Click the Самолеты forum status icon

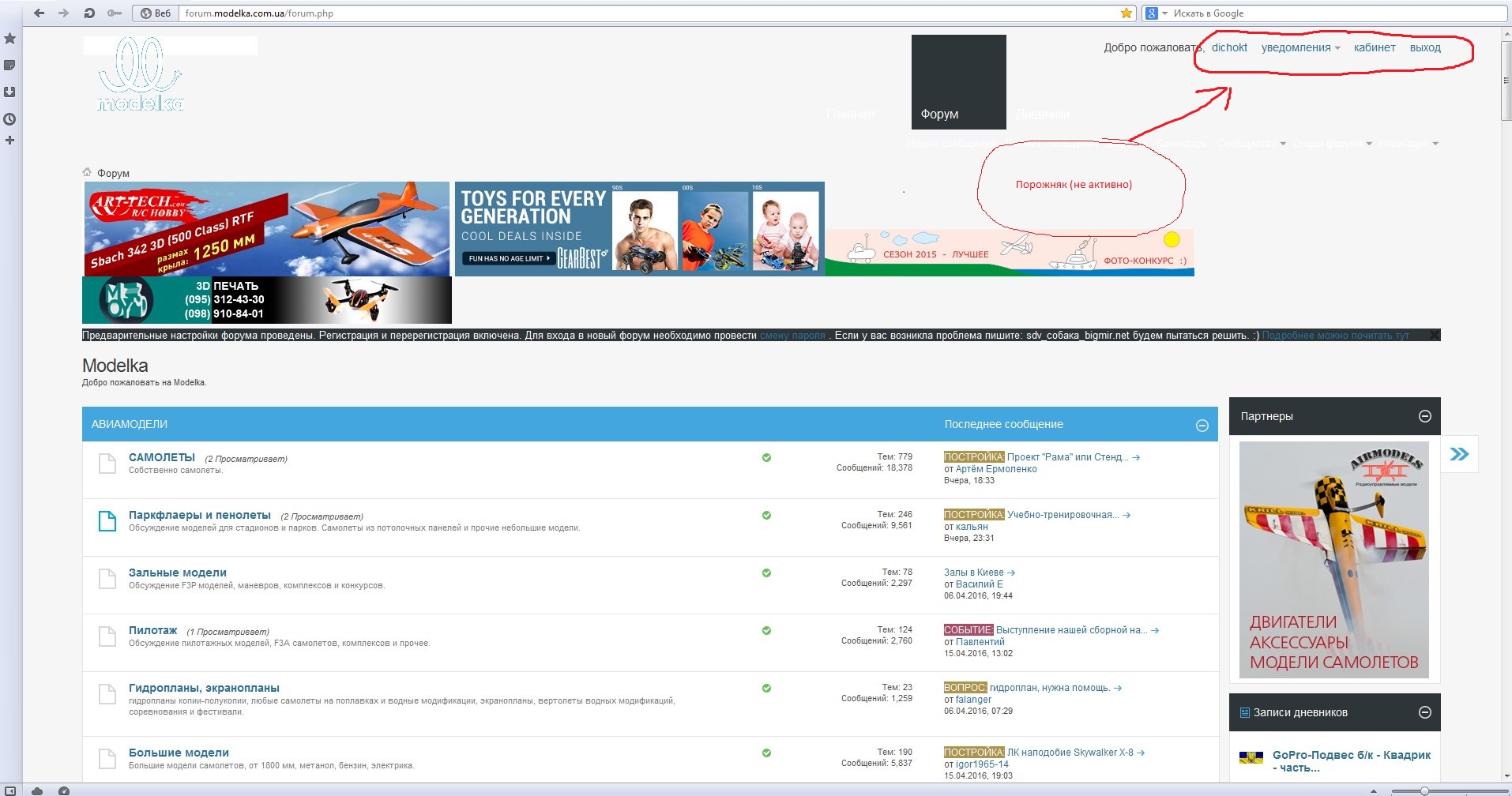[107, 464]
